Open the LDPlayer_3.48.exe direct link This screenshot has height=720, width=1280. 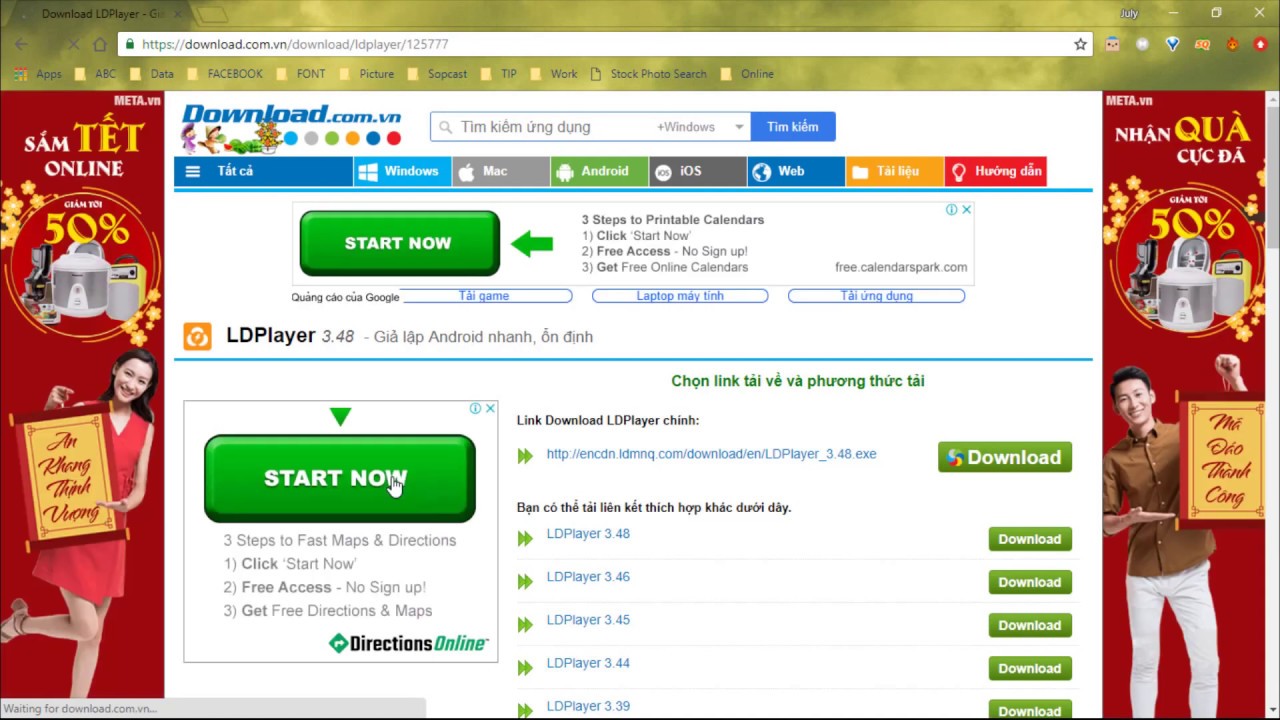(x=711, y=454)
